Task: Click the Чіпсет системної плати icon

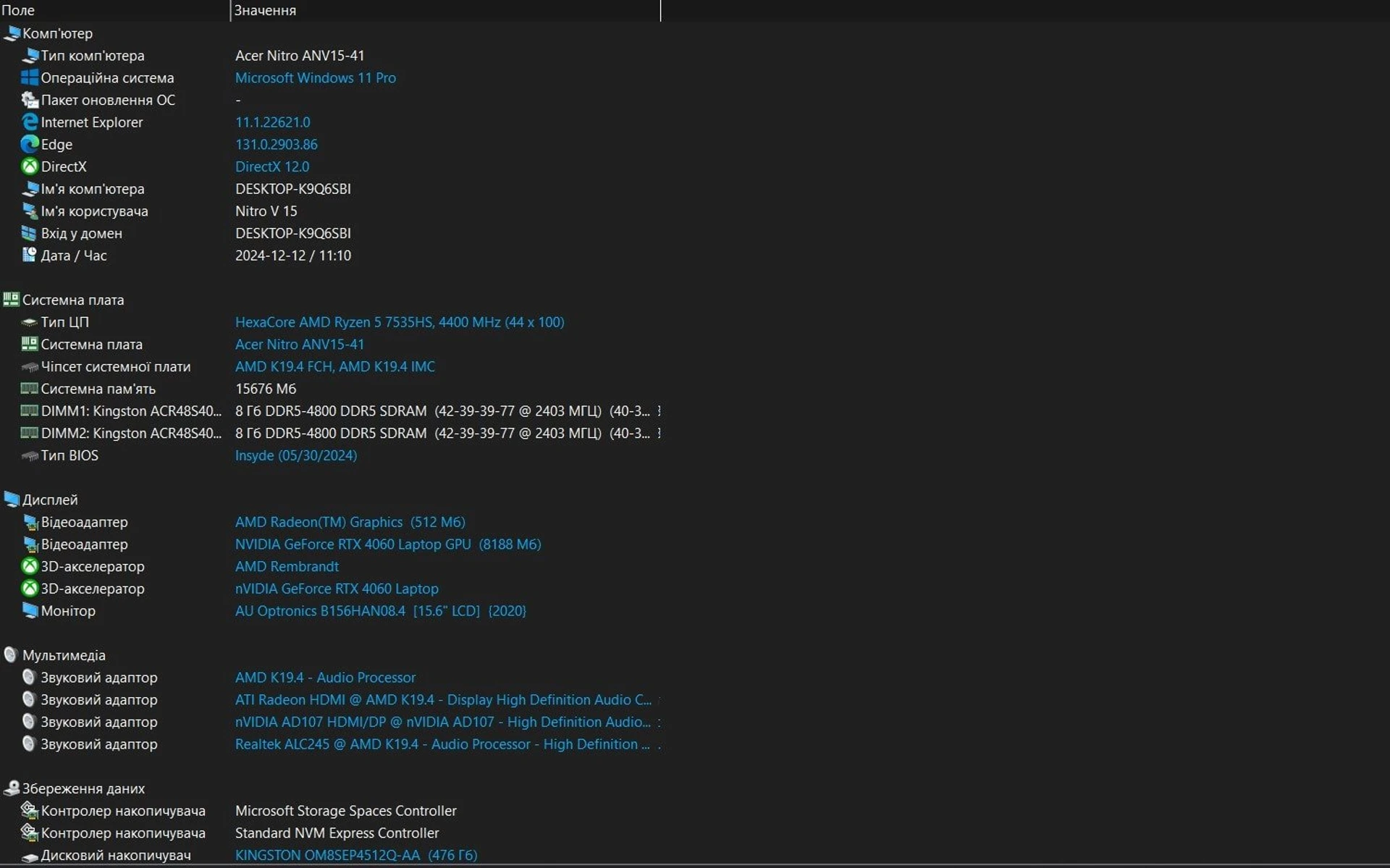Action: [x=30, y=367]
